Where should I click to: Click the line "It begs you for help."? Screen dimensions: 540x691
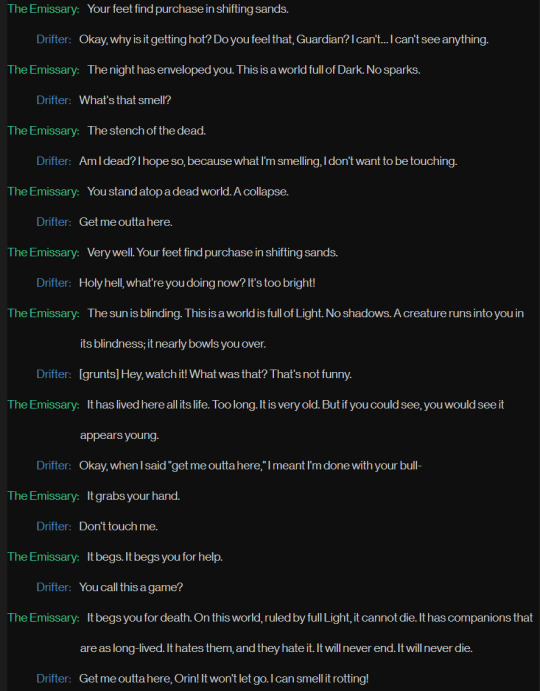[155, 556]
